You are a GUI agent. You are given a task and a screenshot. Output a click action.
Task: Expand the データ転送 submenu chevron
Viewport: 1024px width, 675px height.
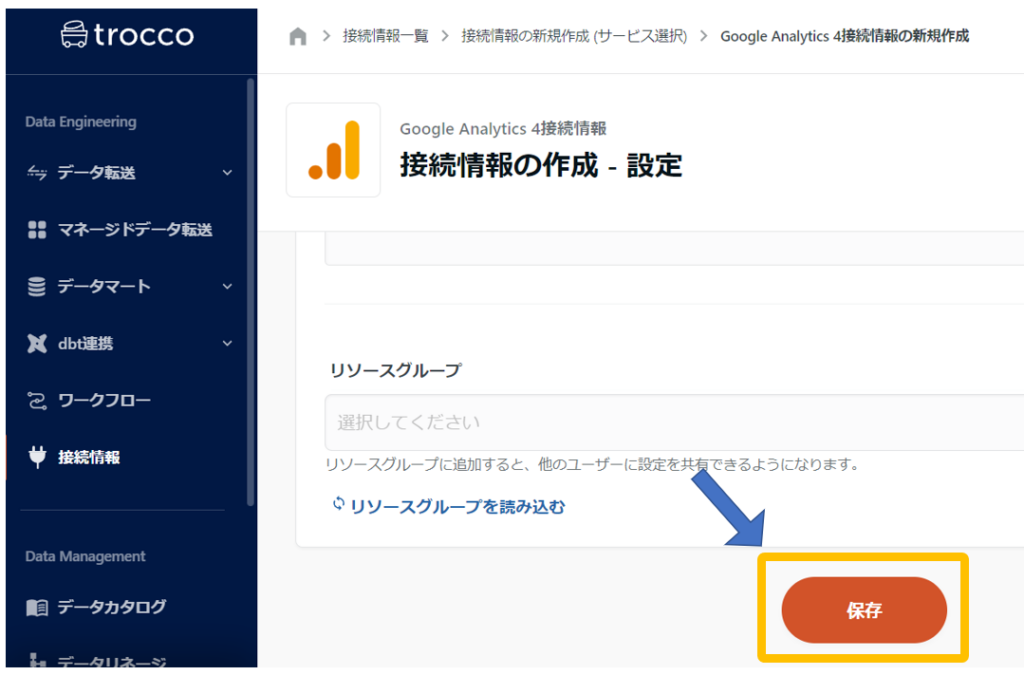tap(227, 173)
